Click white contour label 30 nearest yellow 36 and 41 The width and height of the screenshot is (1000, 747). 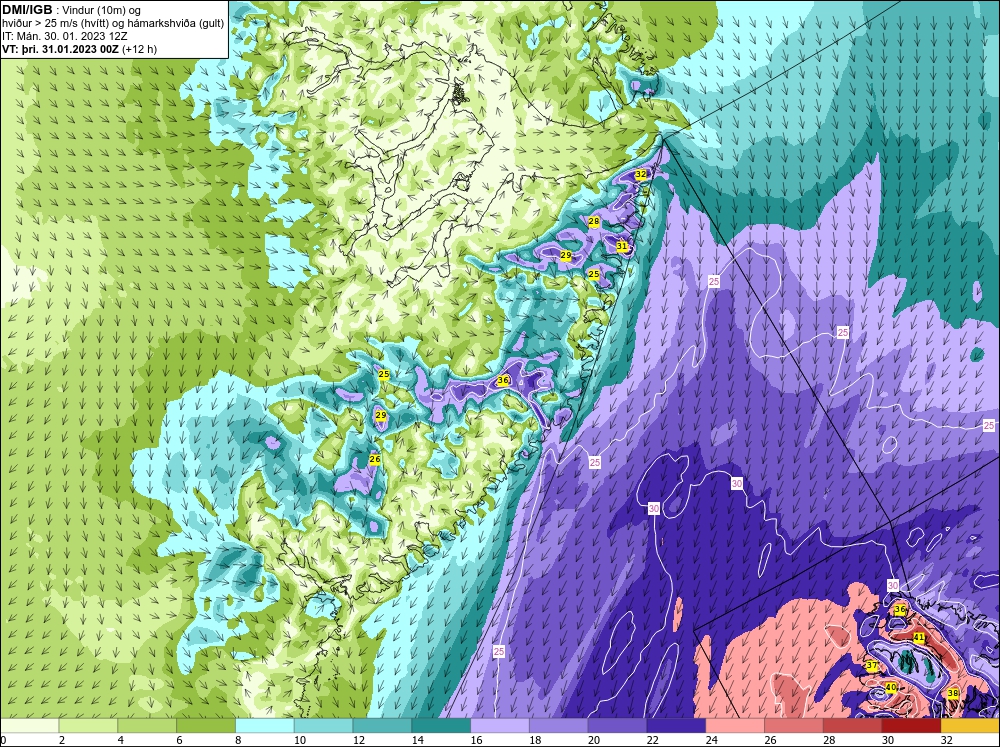tap(893, 585)
